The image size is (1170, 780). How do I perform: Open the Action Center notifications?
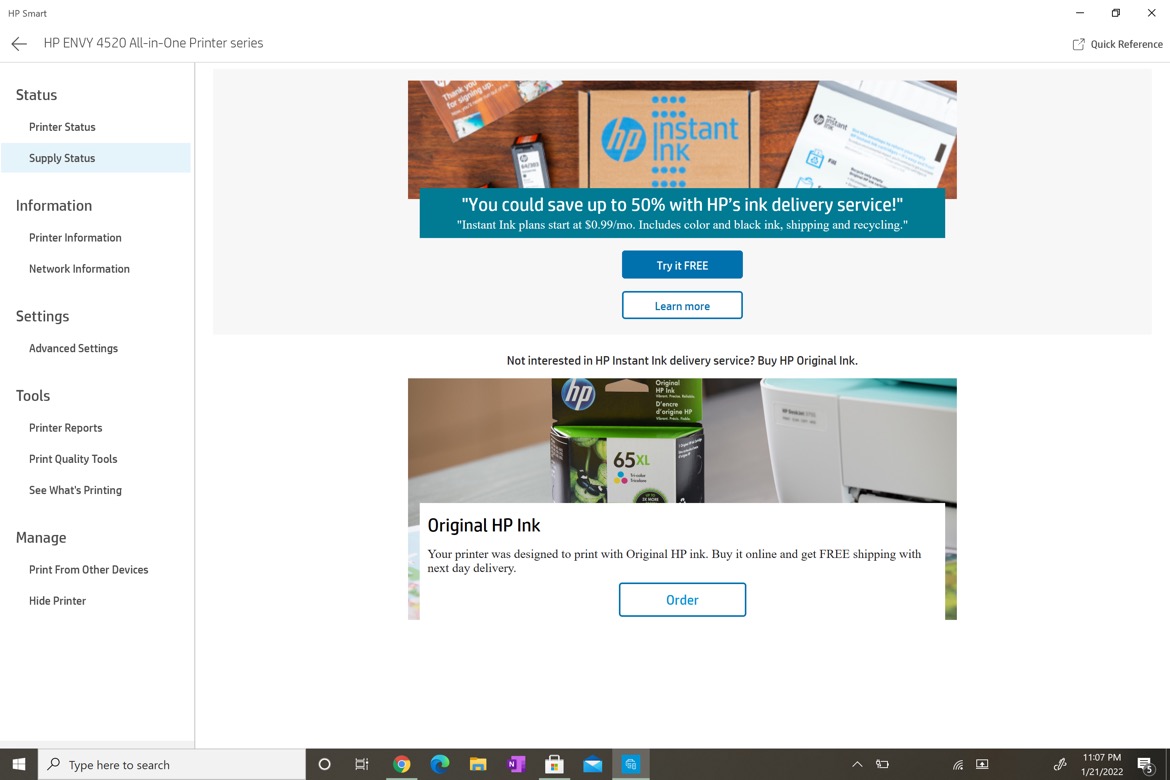click(1146, 764)
